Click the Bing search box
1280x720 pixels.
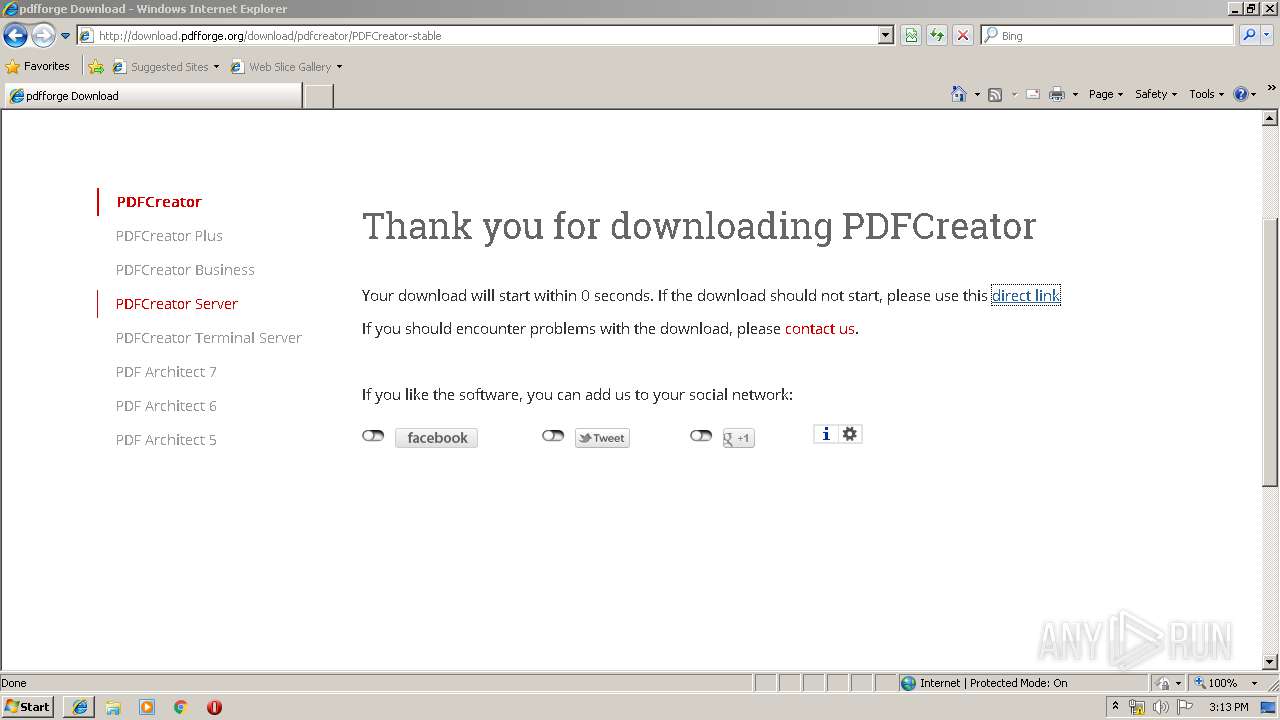pyautogui.click(x=1108, y=35)
